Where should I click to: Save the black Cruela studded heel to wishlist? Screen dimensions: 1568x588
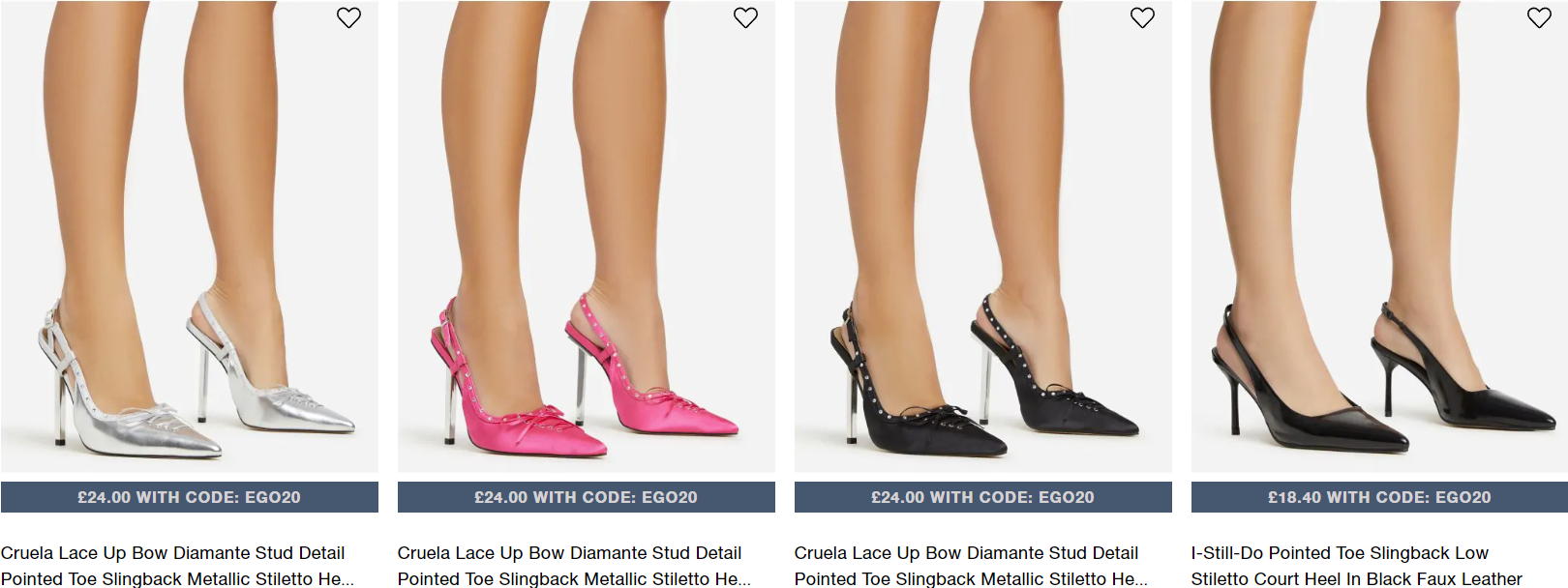tap(1142, 17)
